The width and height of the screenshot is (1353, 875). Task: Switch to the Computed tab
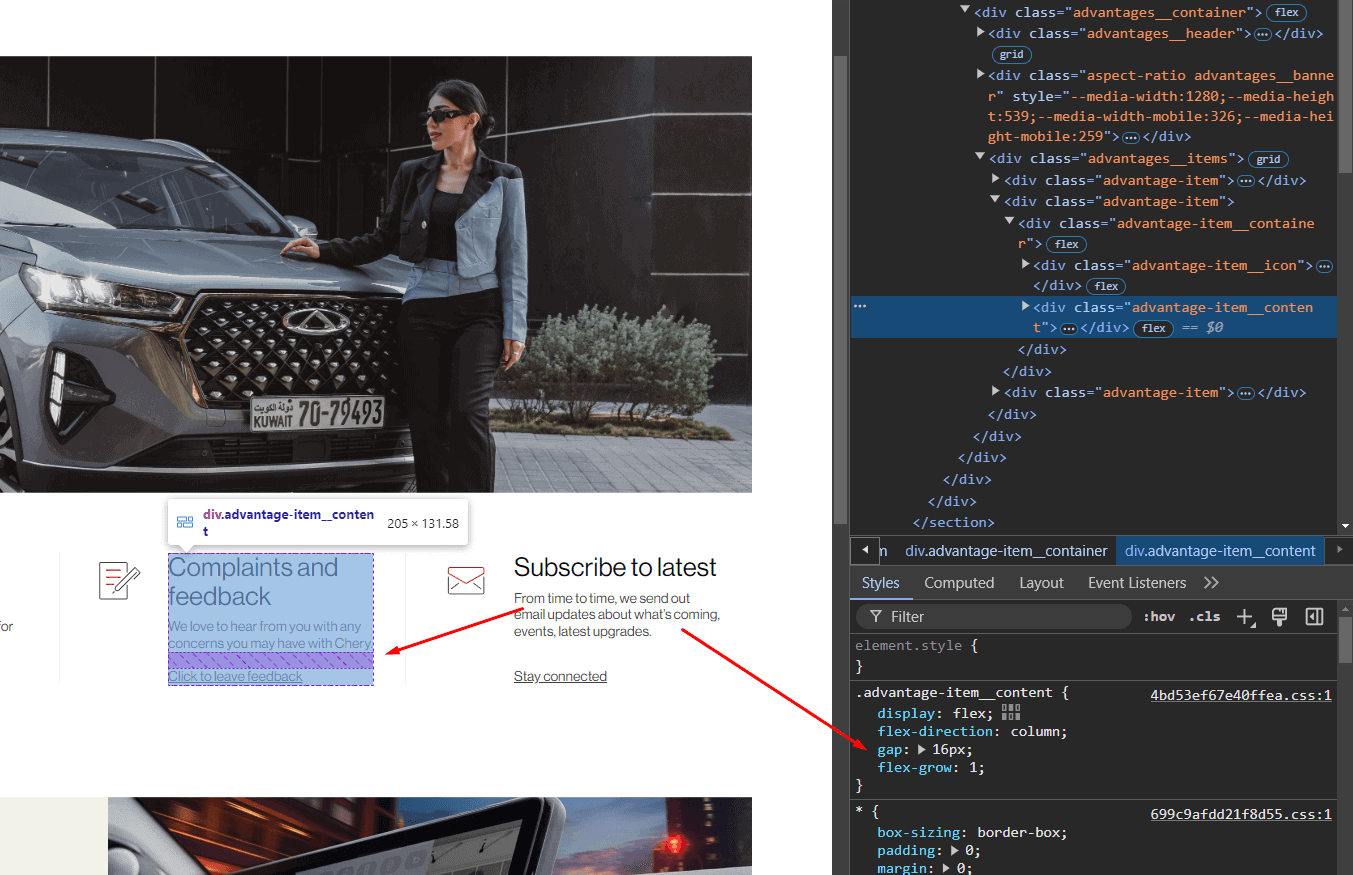958,583
